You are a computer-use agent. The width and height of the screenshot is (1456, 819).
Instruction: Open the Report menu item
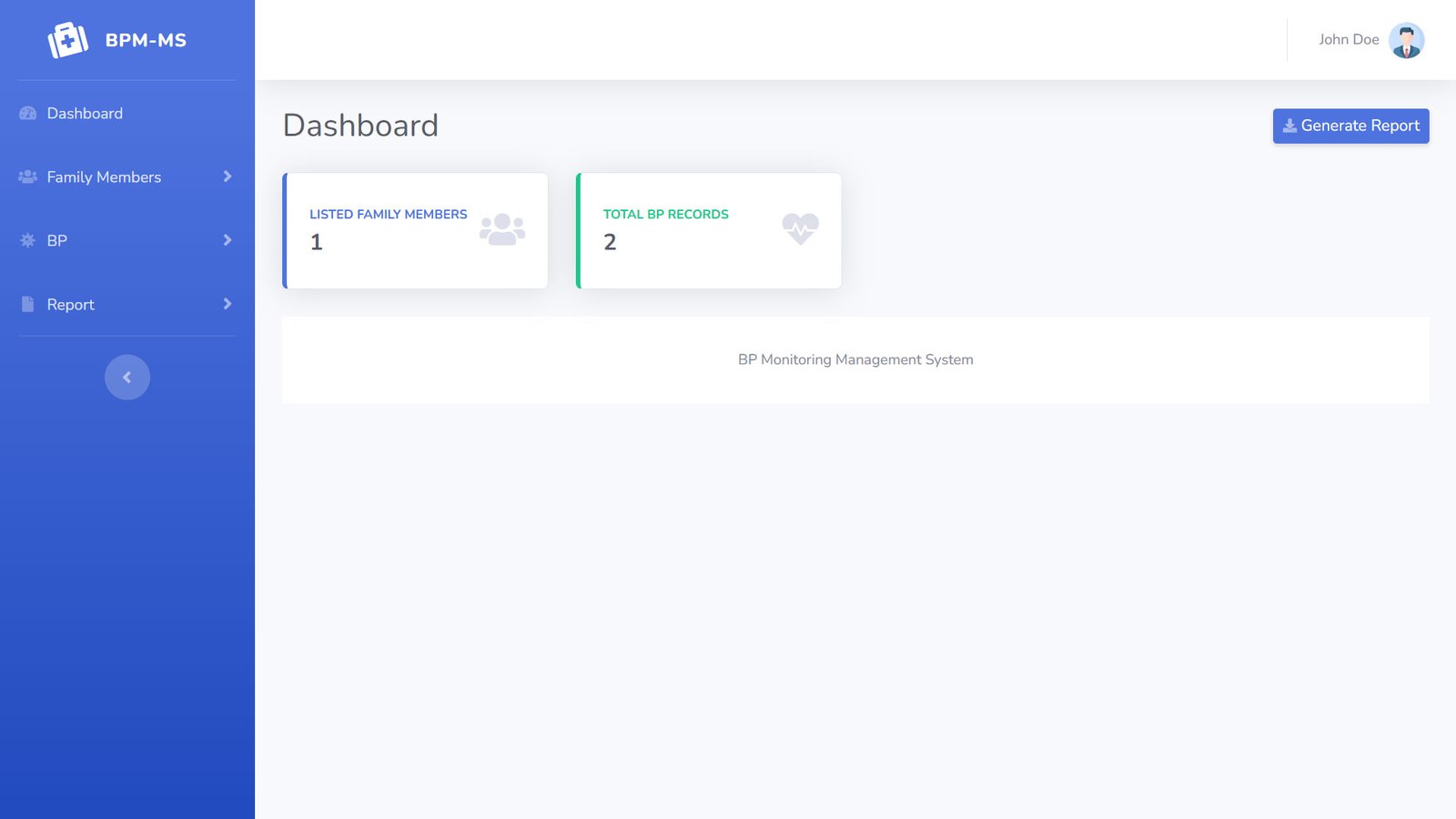click(127, 305)
